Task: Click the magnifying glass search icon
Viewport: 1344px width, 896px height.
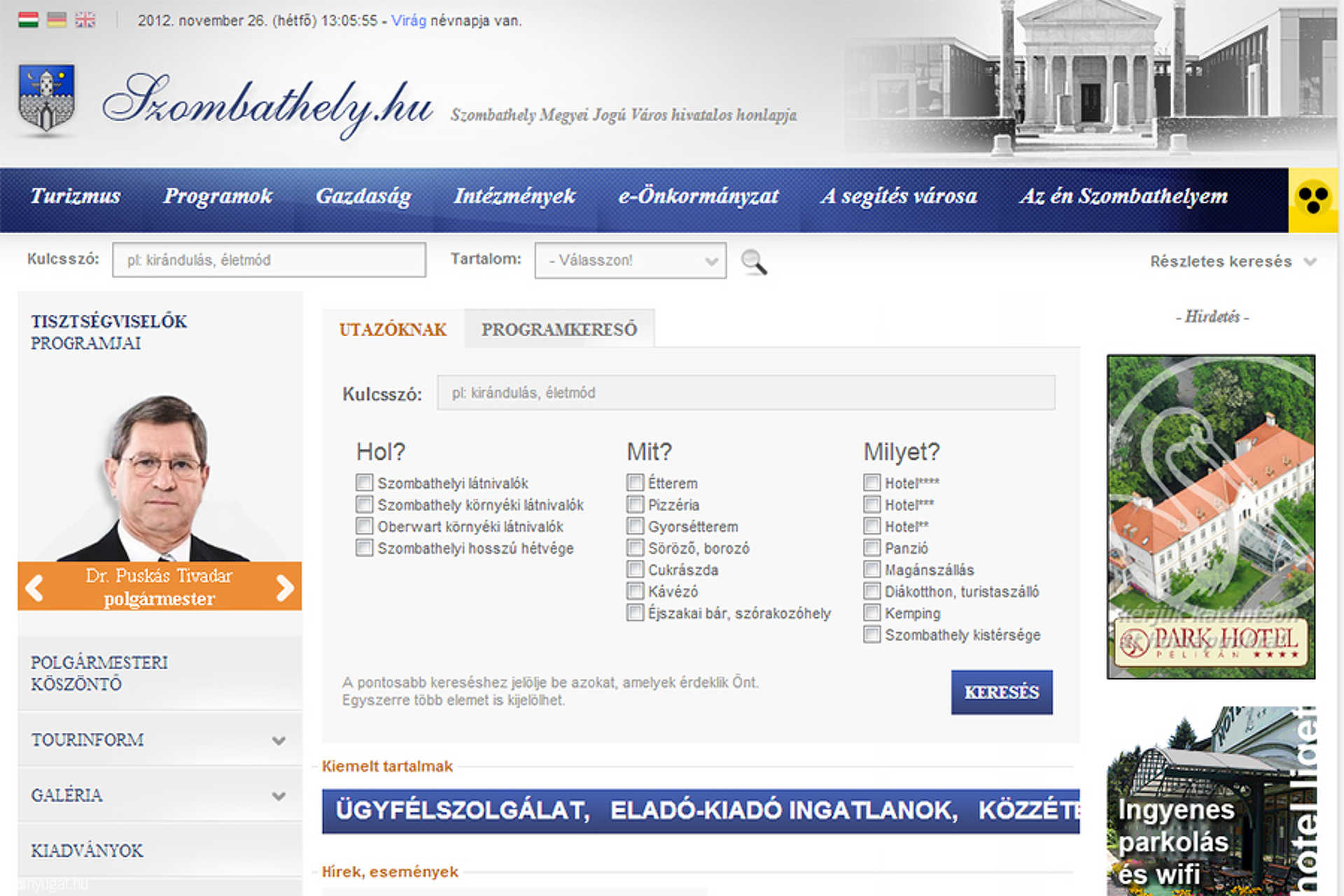Action: coord(754,262)
